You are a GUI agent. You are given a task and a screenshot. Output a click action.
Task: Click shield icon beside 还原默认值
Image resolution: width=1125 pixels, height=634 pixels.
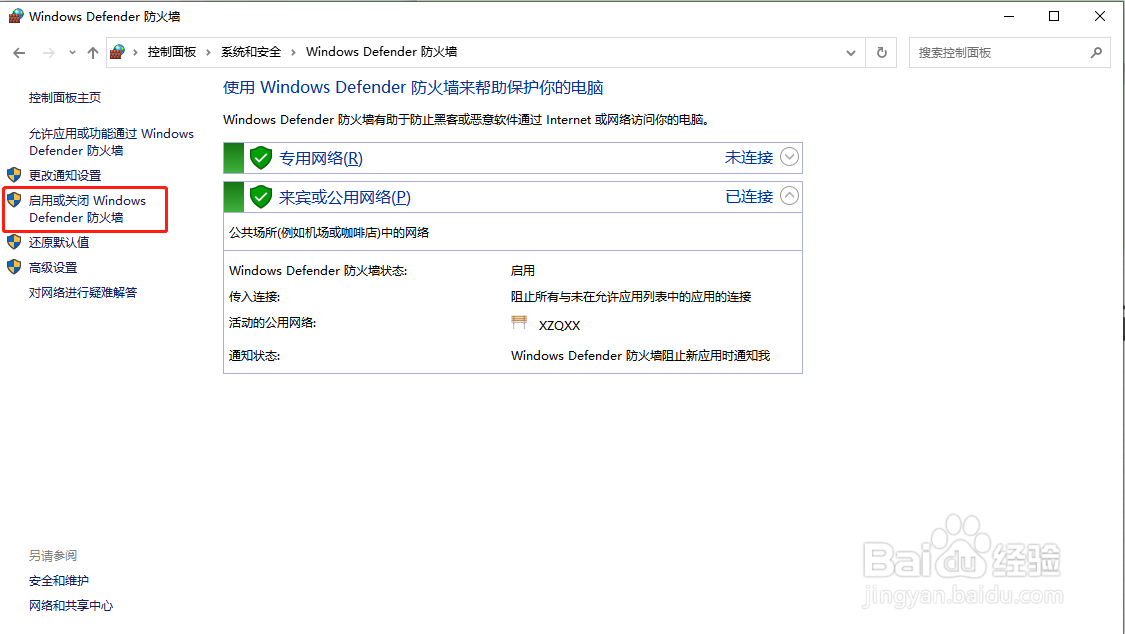point(14,242)
